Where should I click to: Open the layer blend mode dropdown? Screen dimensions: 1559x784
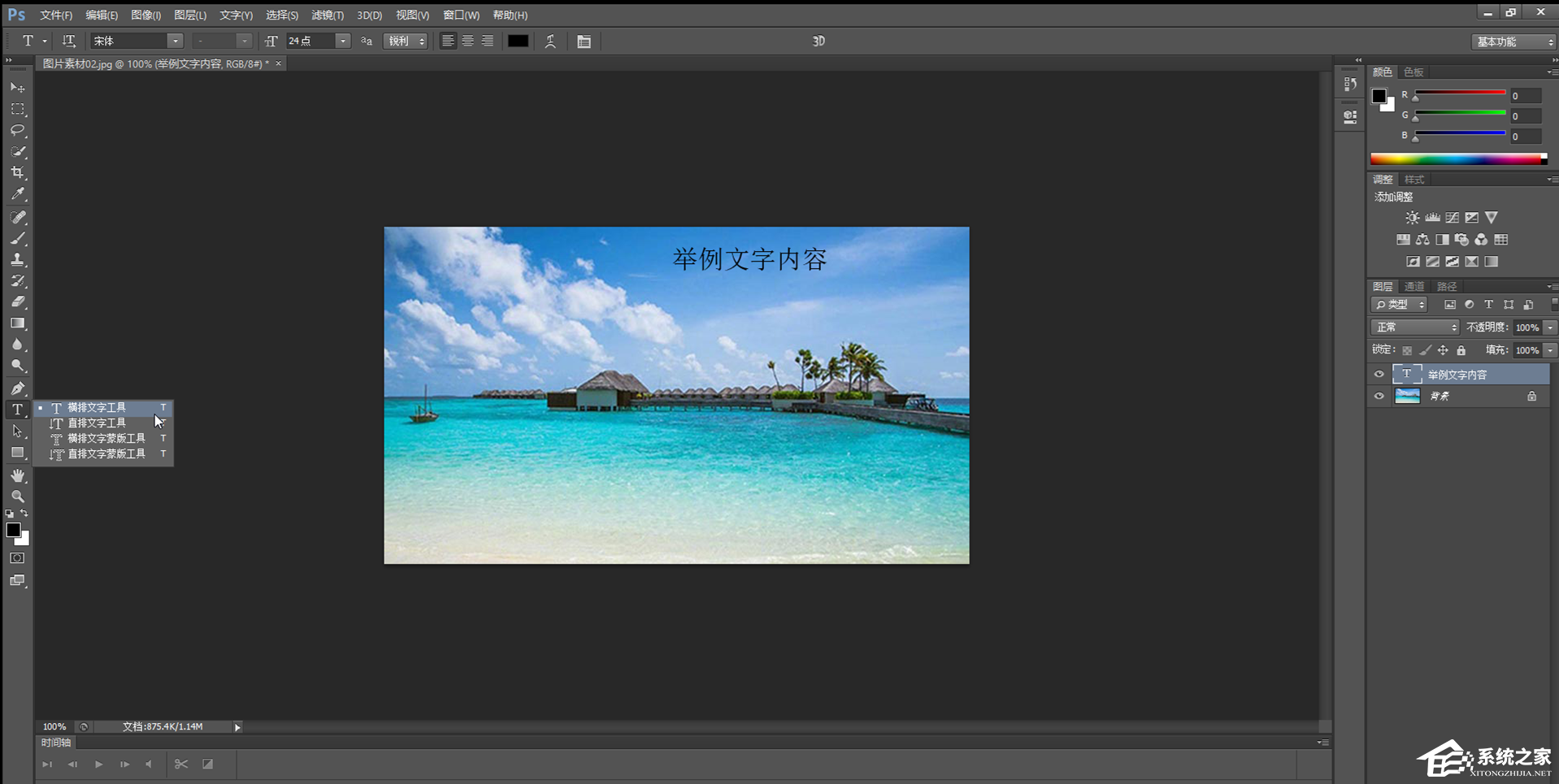pos(1414,327)
